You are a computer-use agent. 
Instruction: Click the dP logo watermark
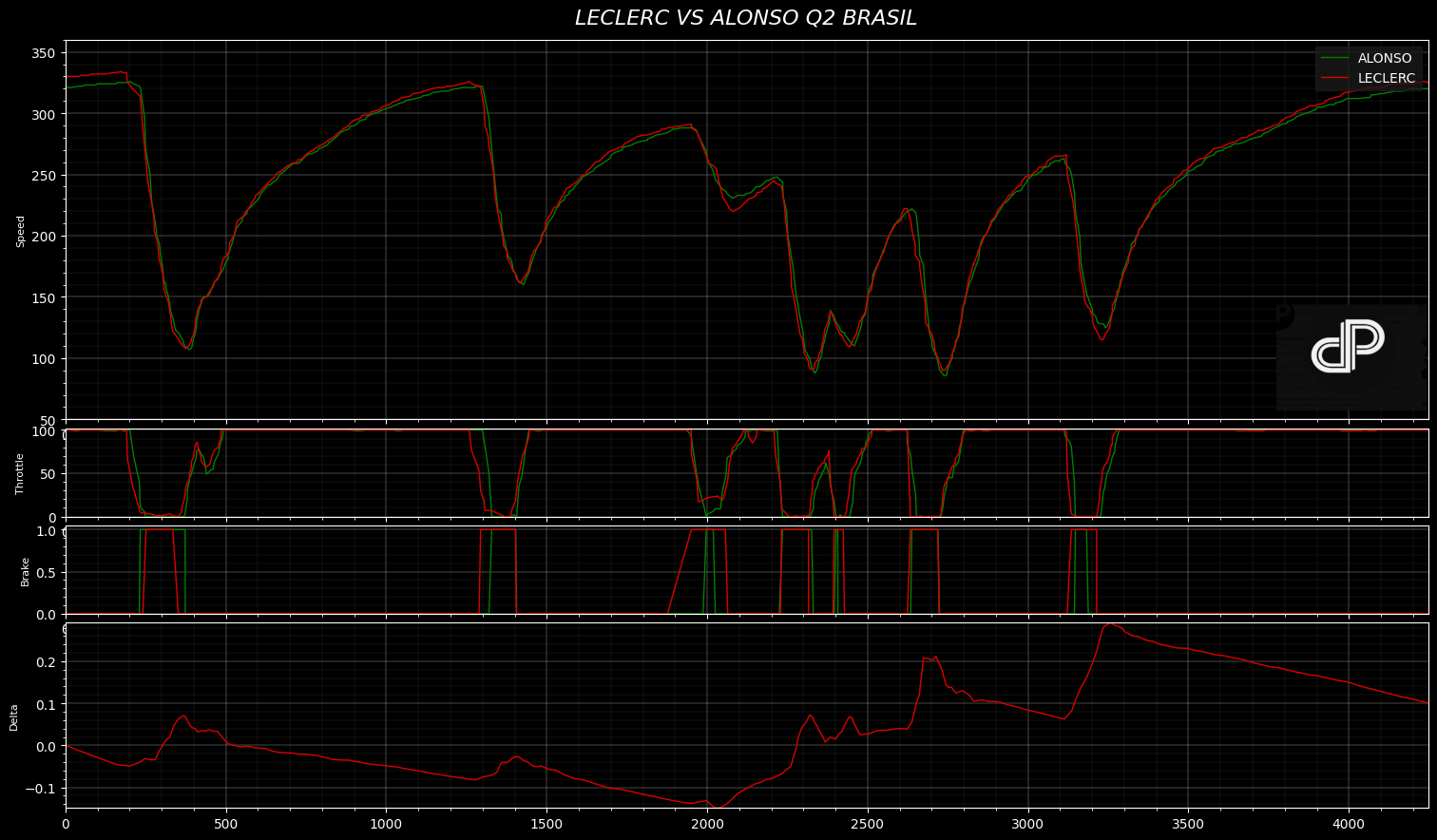tap(1350, 348)
